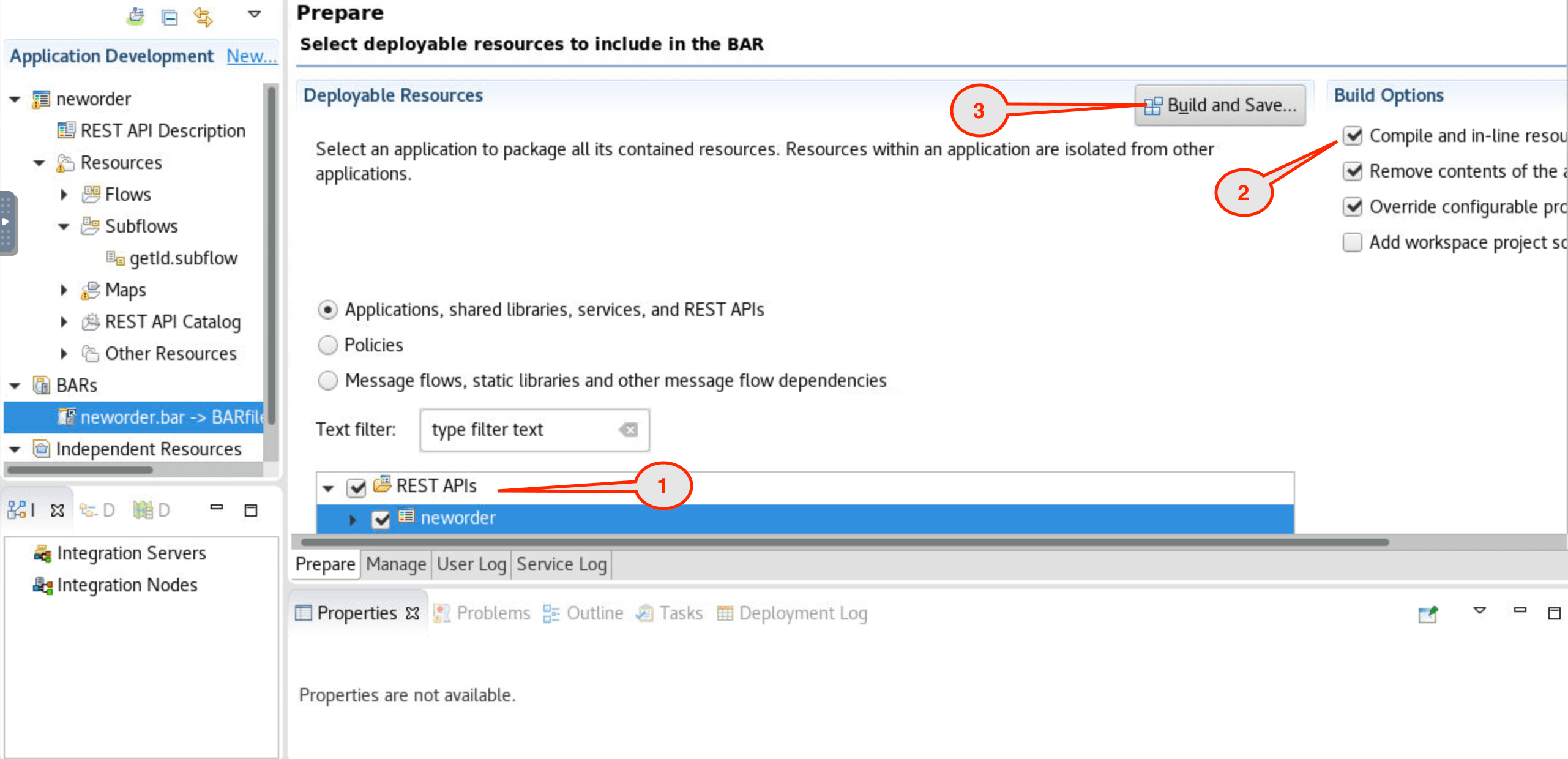Select the Problems view icon

tap(442, 613)
